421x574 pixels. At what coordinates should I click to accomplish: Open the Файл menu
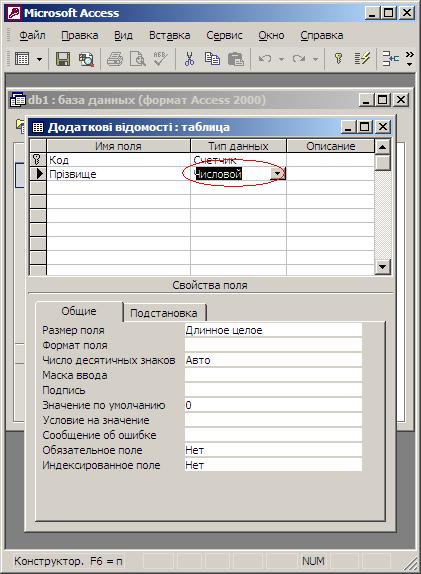click(x=32, y=35)
